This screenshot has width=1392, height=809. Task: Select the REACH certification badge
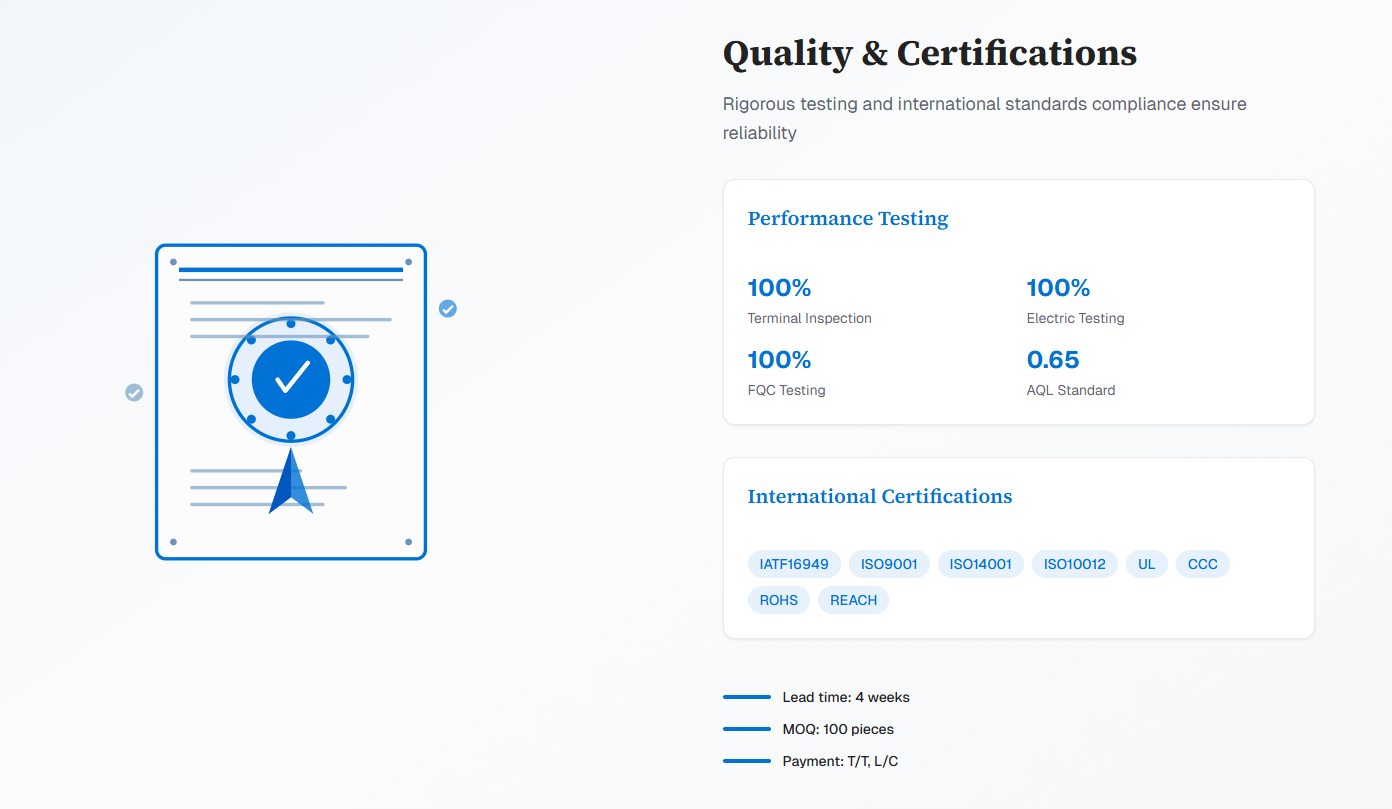pos(853,600)
